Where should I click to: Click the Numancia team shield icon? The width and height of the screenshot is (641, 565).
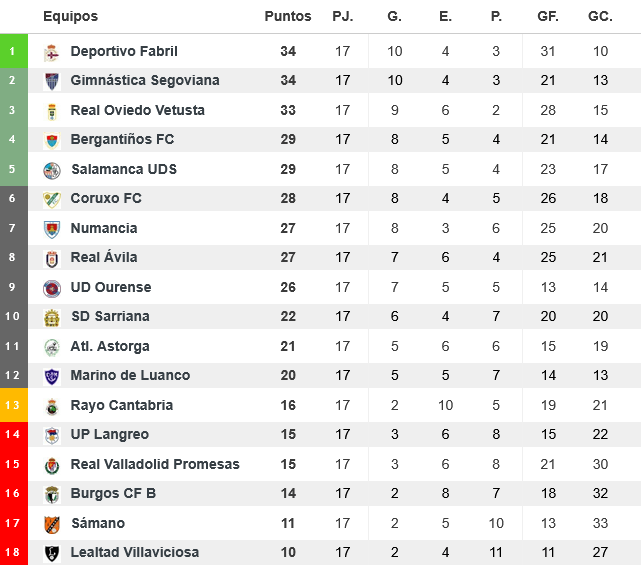(52, 229)
